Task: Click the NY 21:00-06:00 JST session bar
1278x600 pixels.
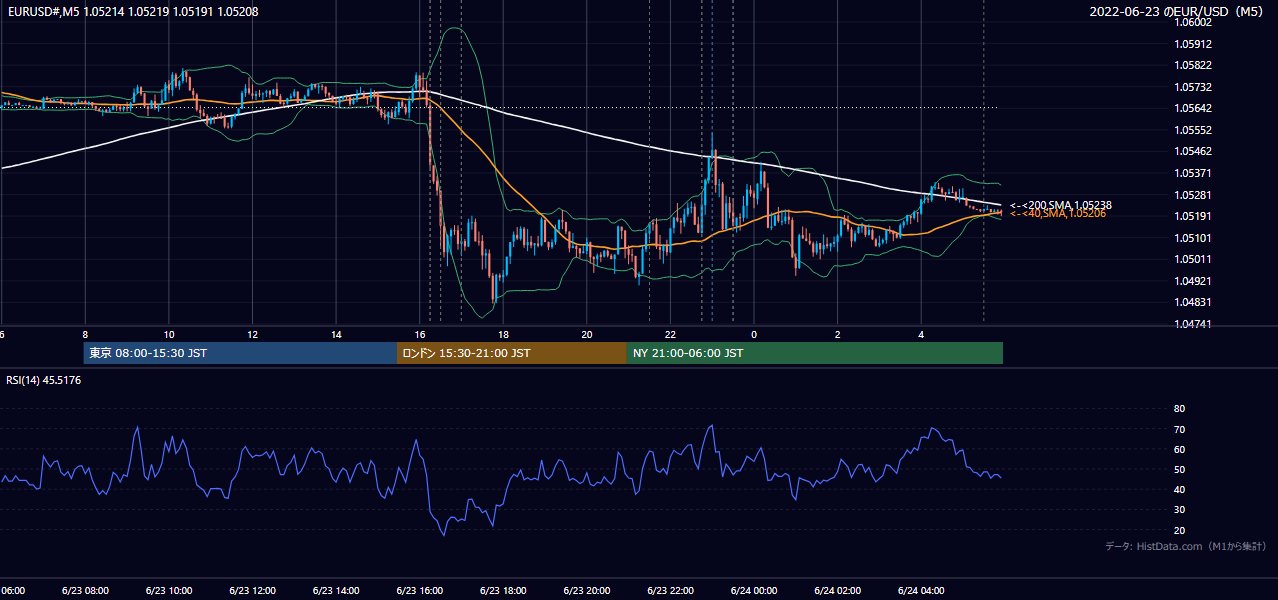Action: 815,353
